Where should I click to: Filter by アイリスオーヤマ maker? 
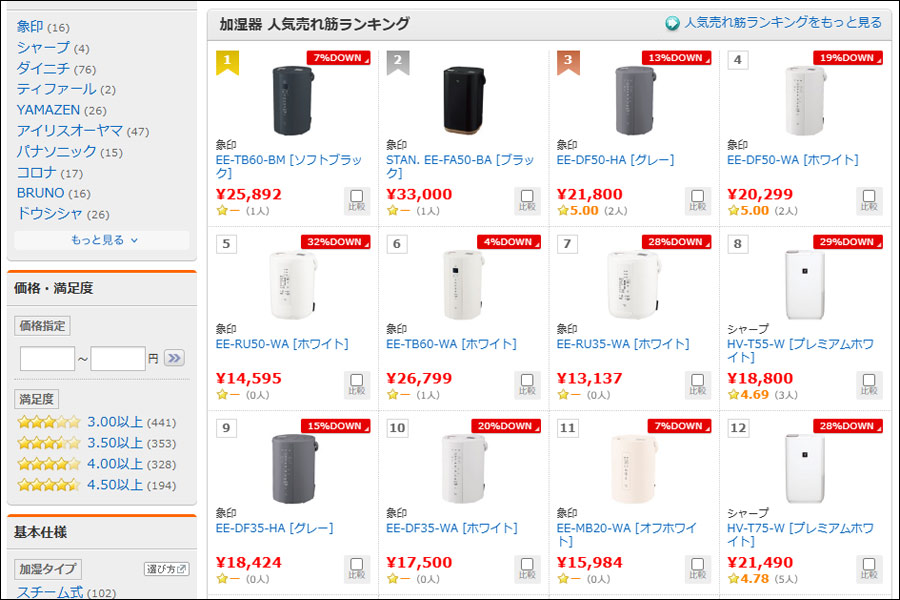tap(69, 131)
